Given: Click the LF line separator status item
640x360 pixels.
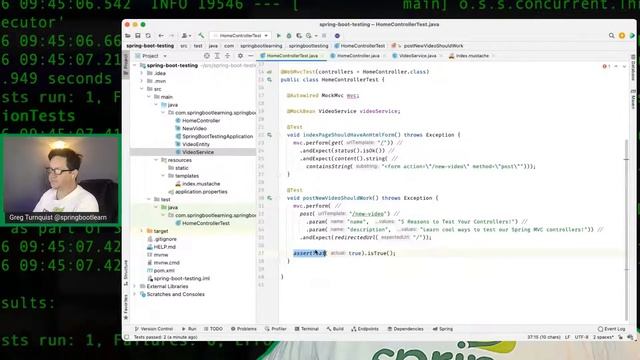Looking at the screenshot, I should point(567,338).
